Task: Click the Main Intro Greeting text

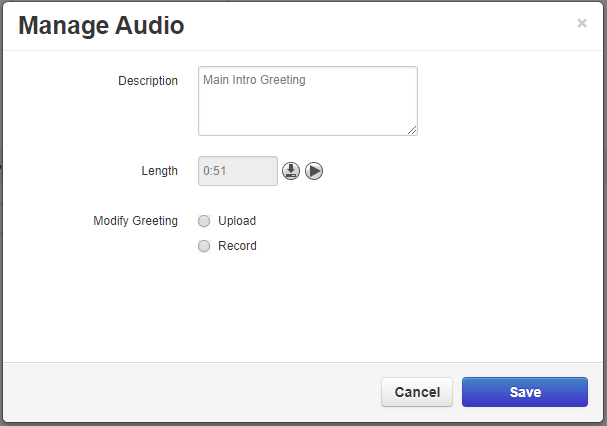Action: pos(254,80)
